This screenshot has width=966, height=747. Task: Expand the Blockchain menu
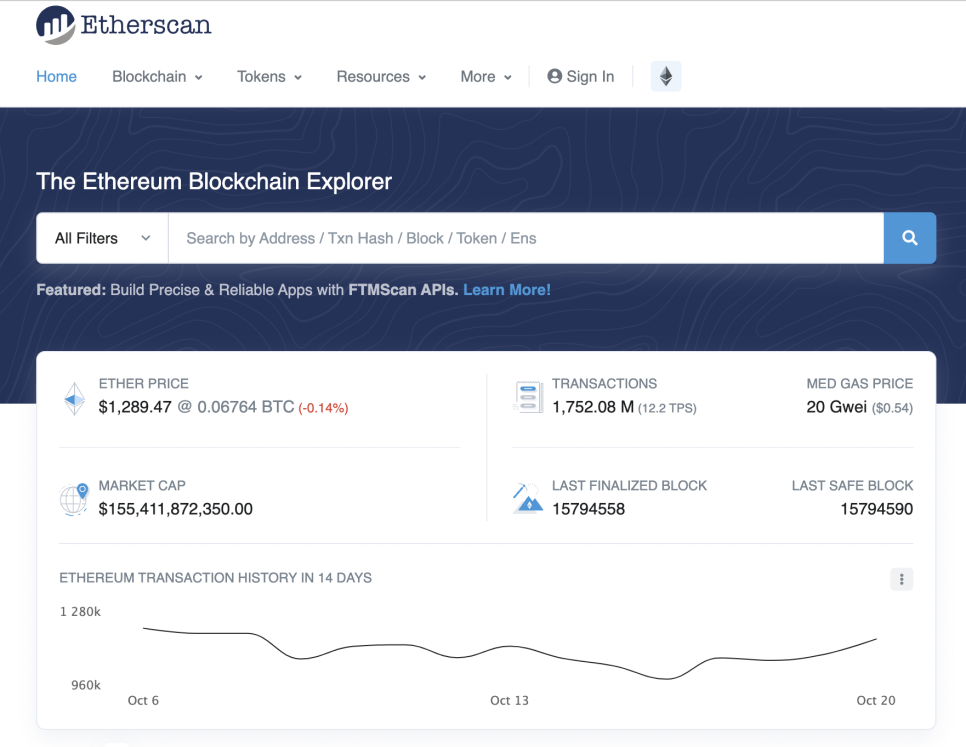tap(157, 76)
